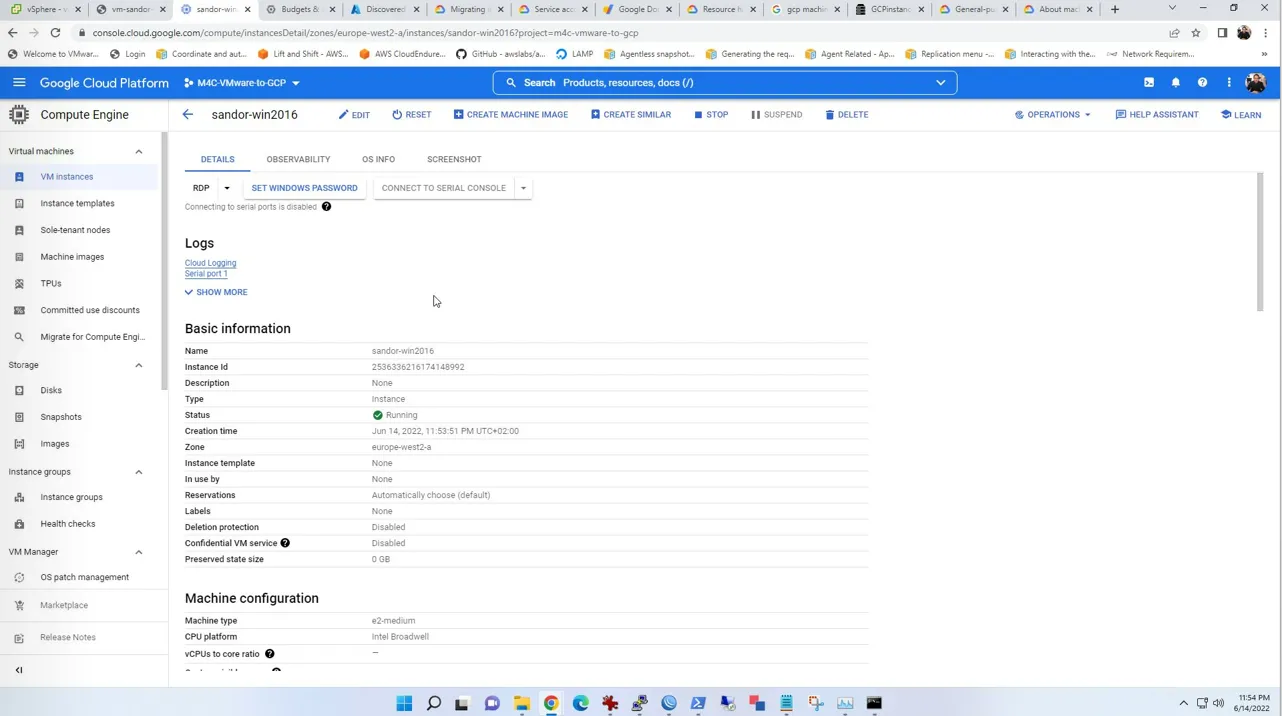Go back using the arrow beside sandor-win2016

coord(188,115)
